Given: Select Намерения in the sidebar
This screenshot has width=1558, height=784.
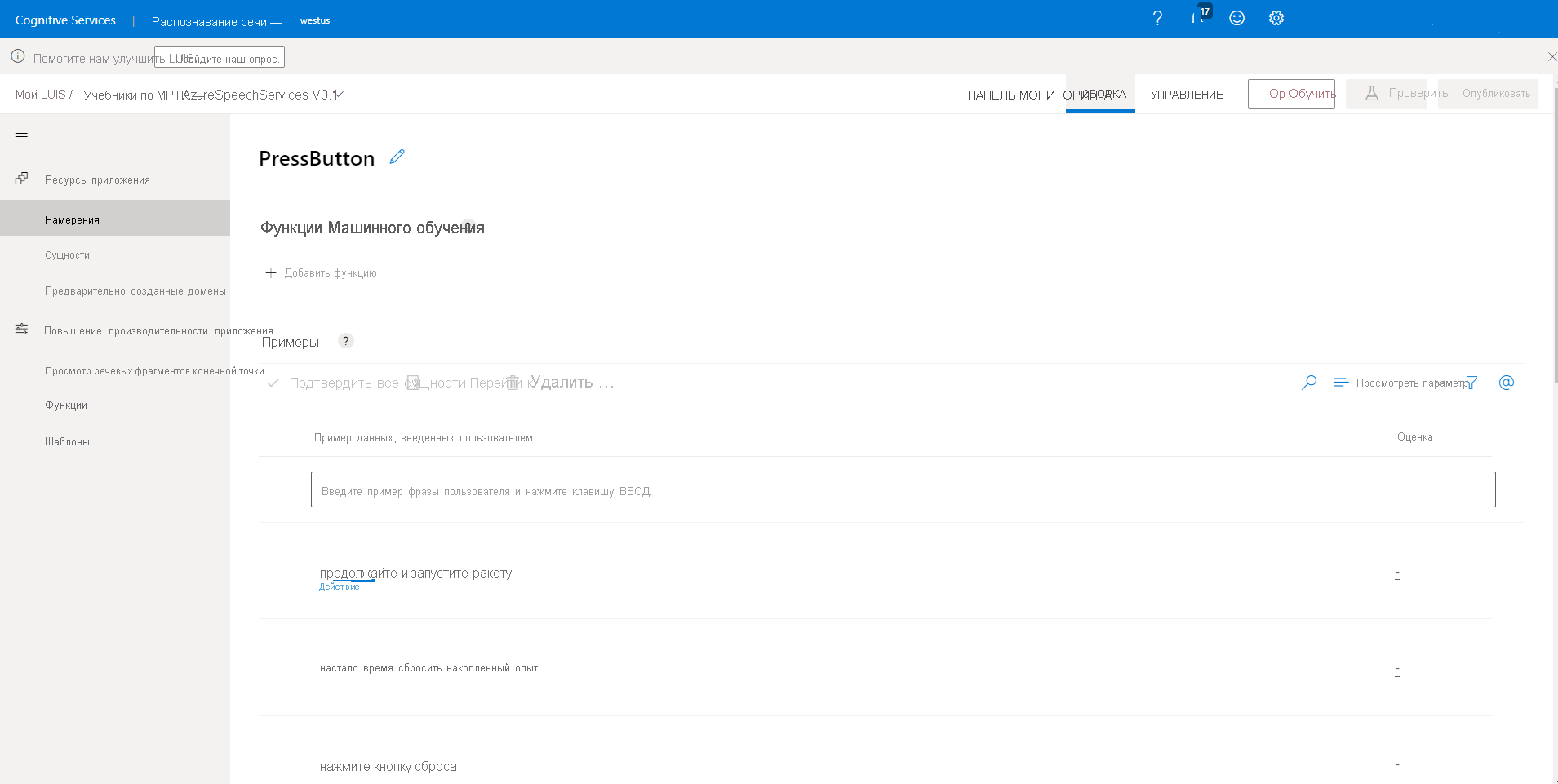Looking at the screenshot, I should point(115,219).
